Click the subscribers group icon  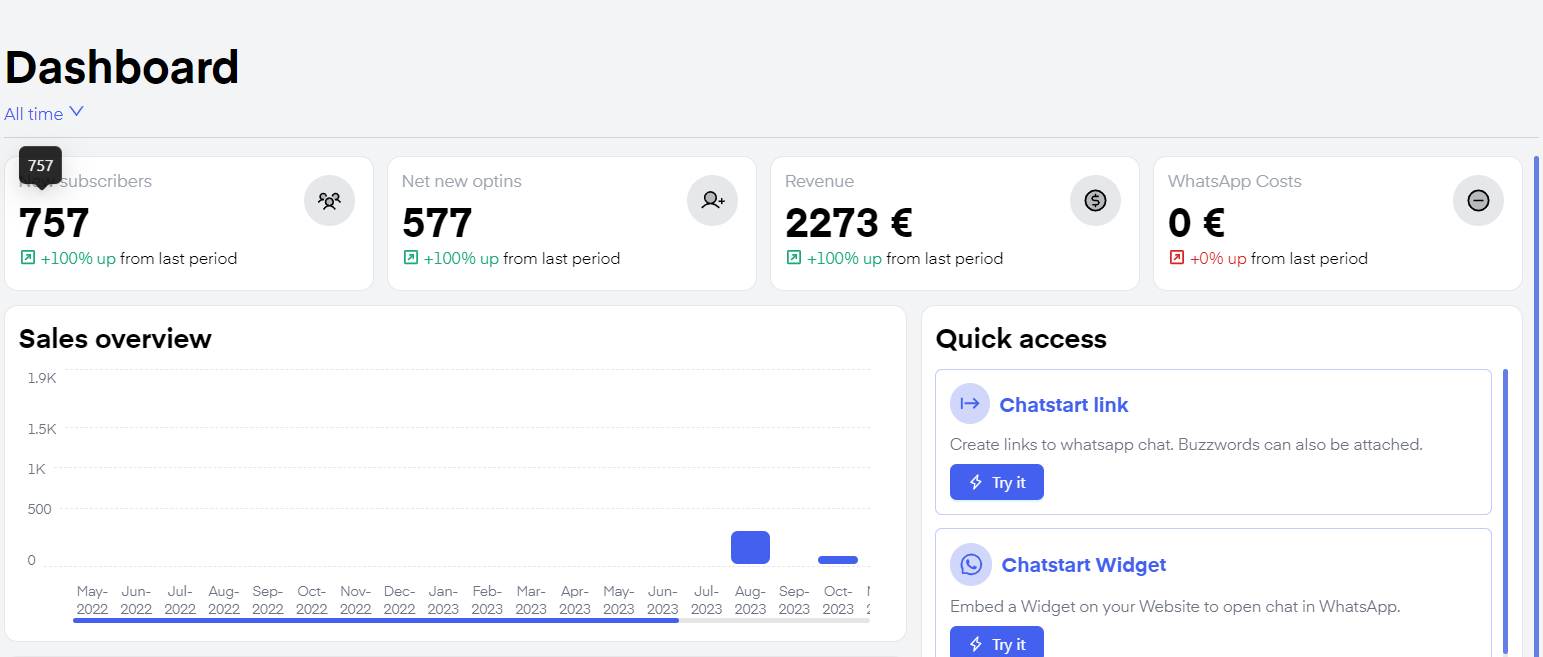point(329,200)
